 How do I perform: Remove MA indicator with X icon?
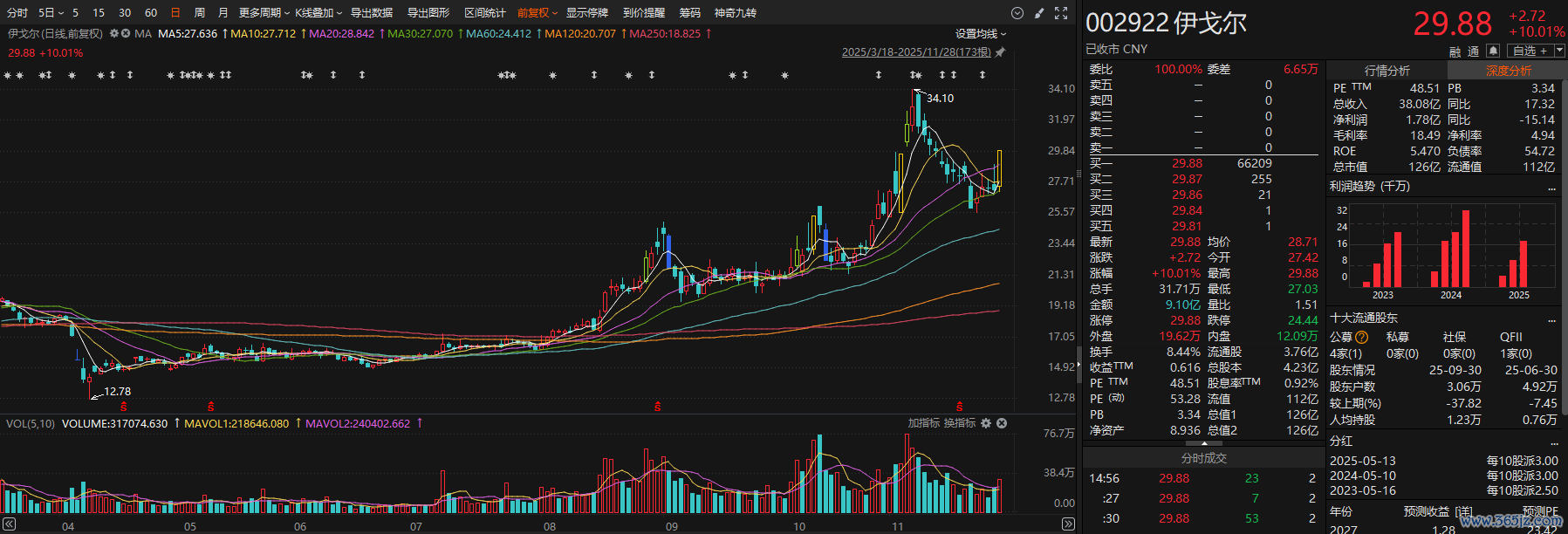[x=126, y=34]
